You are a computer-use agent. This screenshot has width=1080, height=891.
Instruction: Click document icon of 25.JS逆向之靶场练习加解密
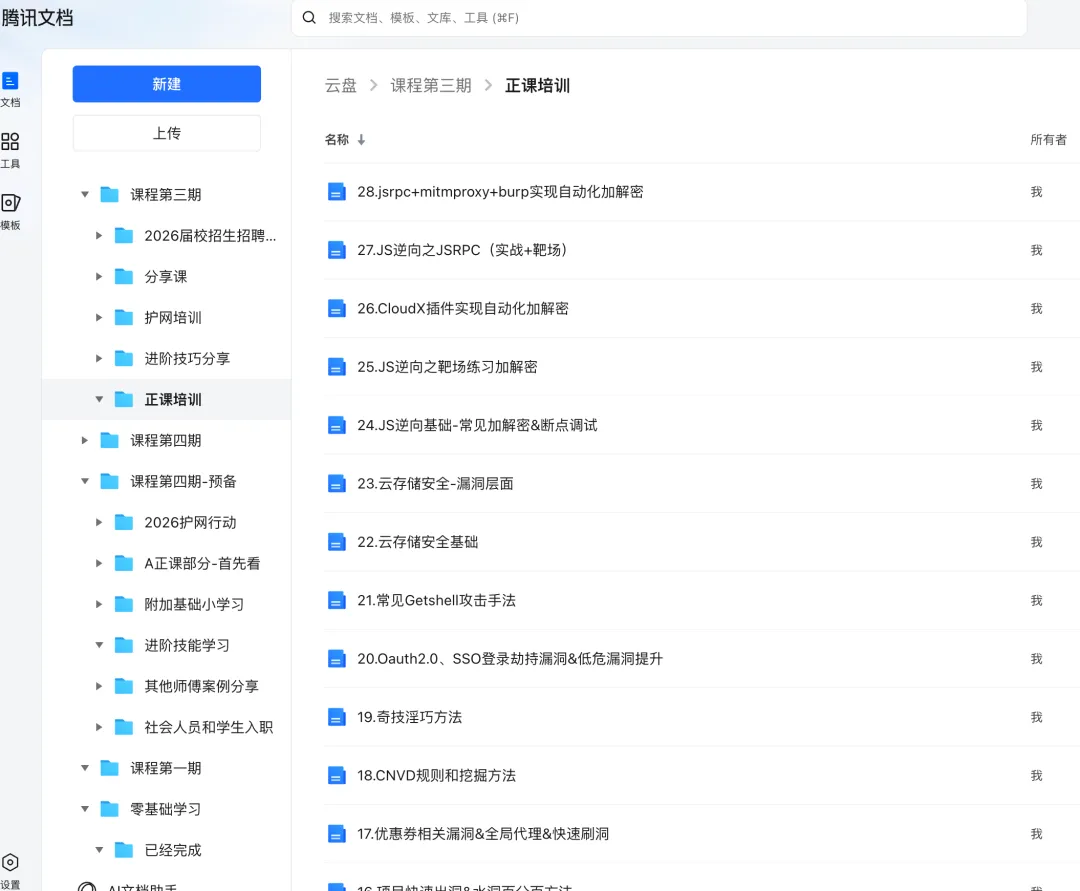click(336, 367)
